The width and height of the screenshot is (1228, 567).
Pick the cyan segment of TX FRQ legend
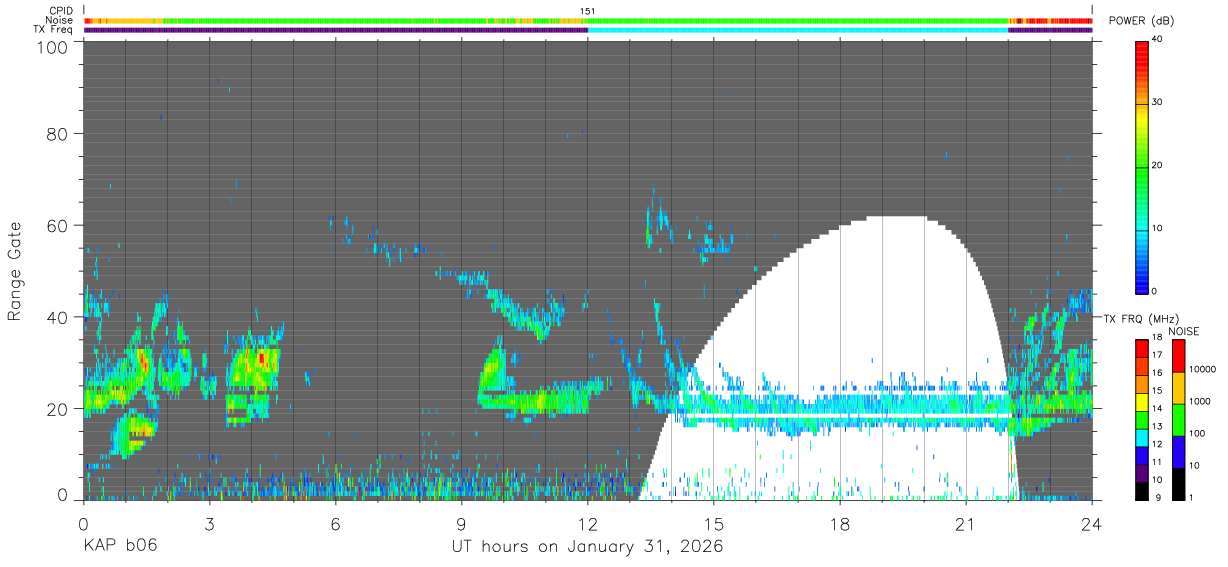tap(1141, 438)
